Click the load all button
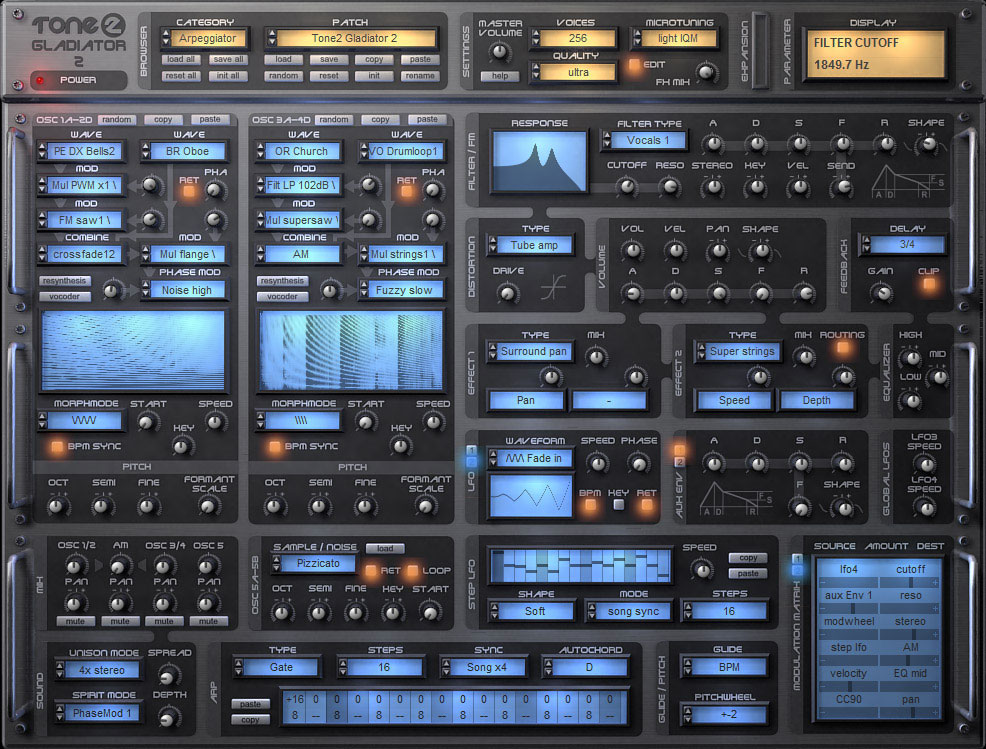Screen dimensions: 986x749 181,59
